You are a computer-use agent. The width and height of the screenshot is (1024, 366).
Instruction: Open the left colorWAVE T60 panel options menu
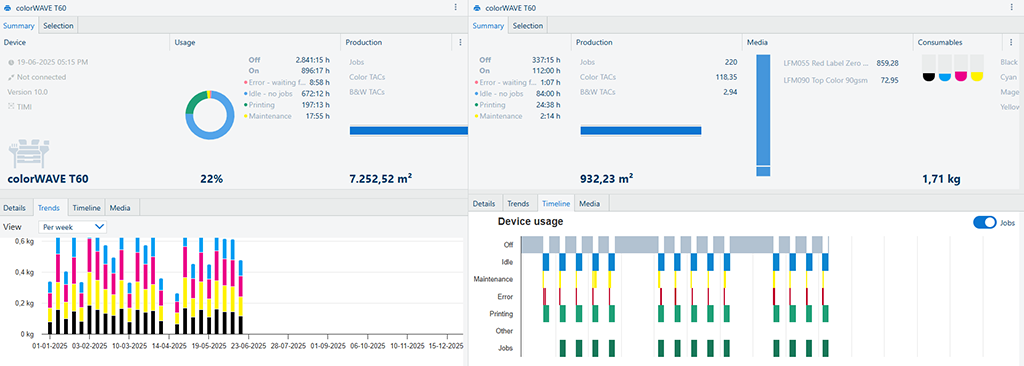pos(455,7)
